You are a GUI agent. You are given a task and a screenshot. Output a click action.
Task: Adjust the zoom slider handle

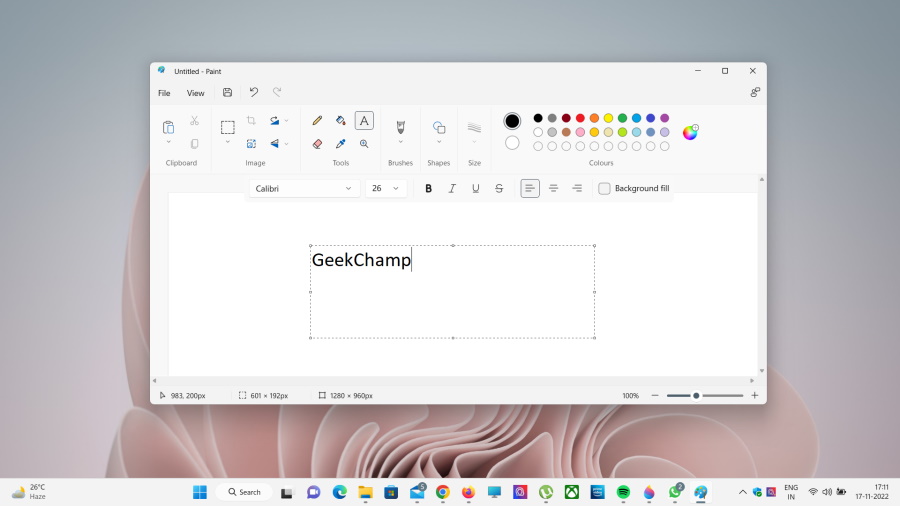696,395
